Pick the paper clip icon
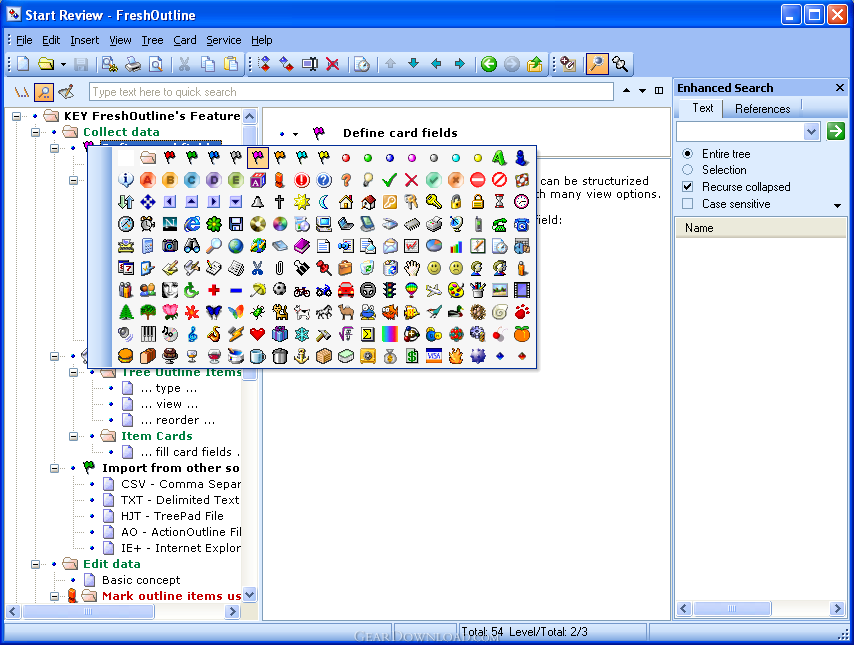Screen dimensions: 854x645 click(279, 268)
